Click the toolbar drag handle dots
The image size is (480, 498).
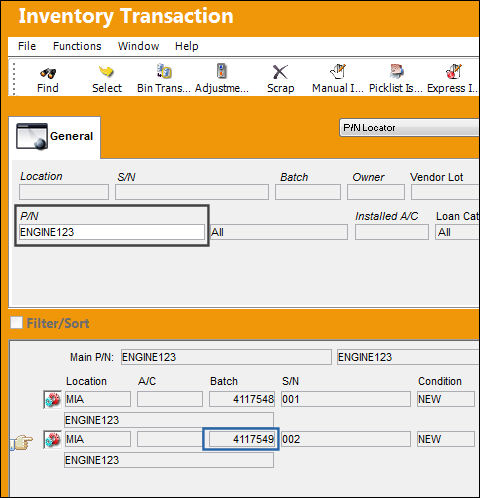pyautogui.click(x=14, y=79)
